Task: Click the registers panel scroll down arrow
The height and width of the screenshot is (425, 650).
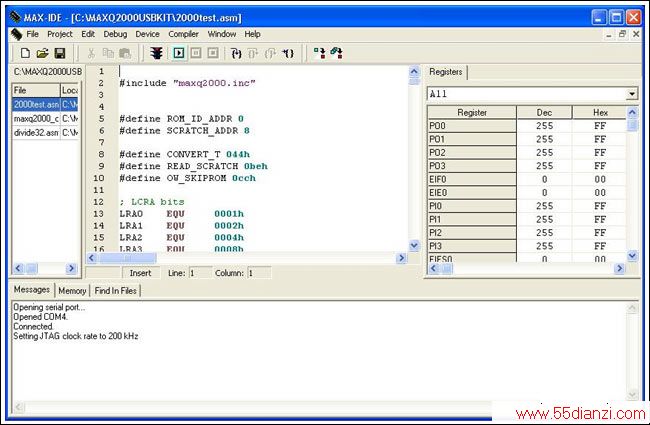Action: [x=632, y=255]
